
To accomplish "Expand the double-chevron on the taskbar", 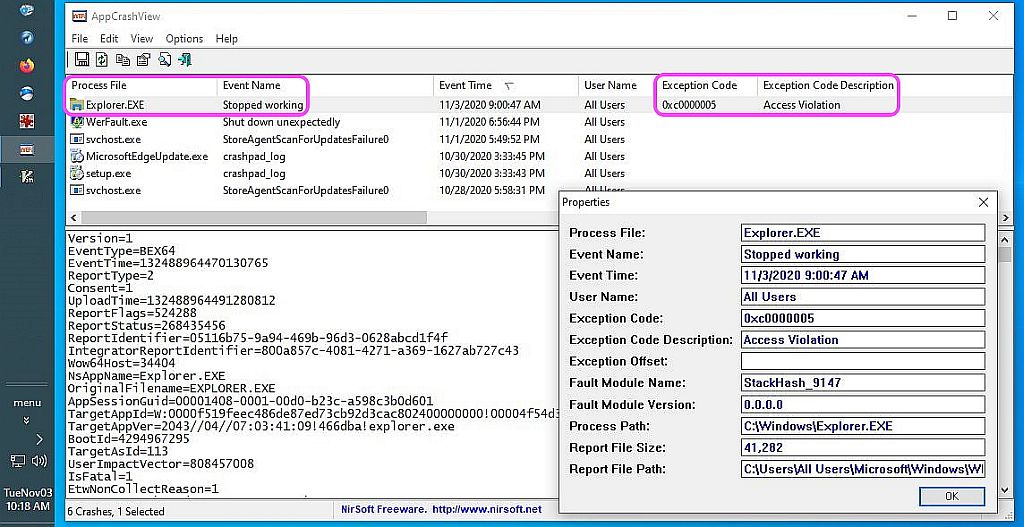I will click(27, 421).
